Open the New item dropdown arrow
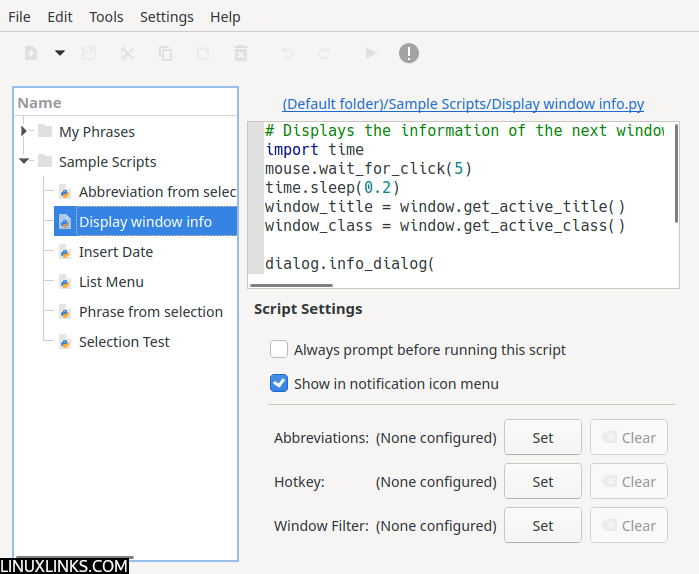 click(x=60, y=53)
